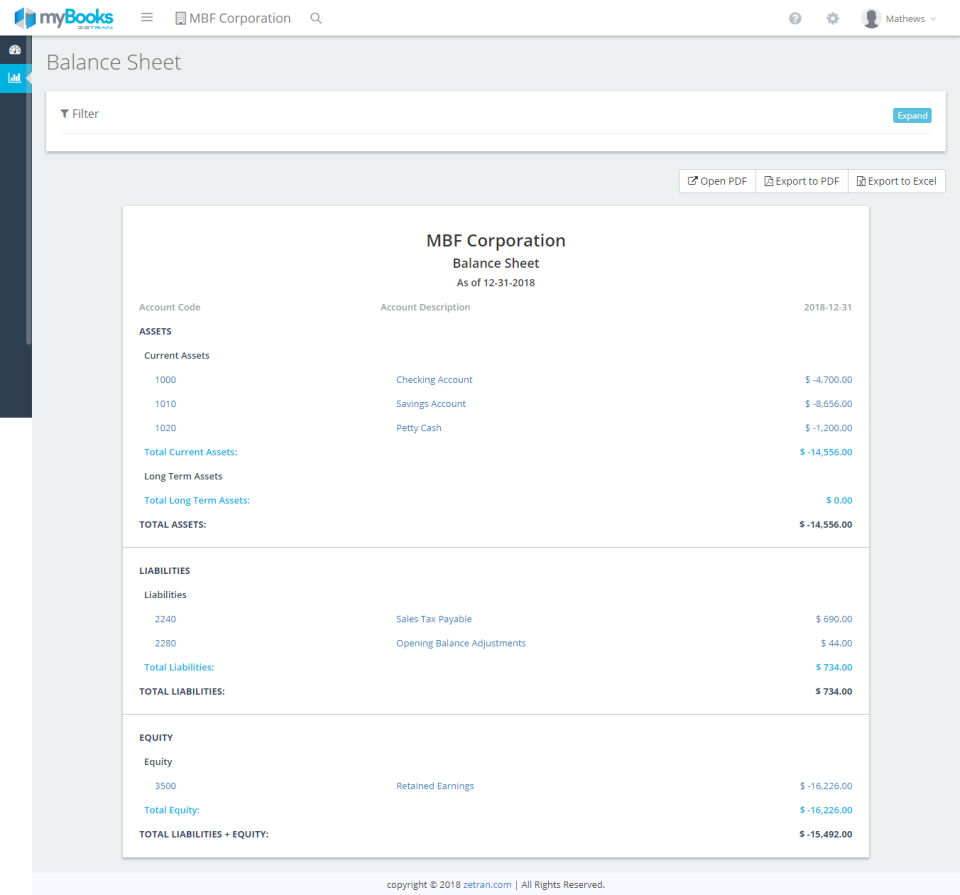This screenshot has height=895, width=960.
Task: Open account code 1020
Action: click(x=165, y=428)
